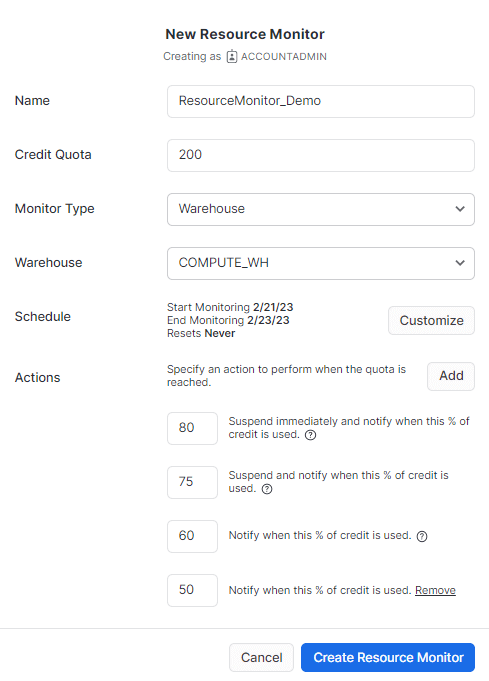Open help icon for Suspend and notify action

tap(267, 489)
